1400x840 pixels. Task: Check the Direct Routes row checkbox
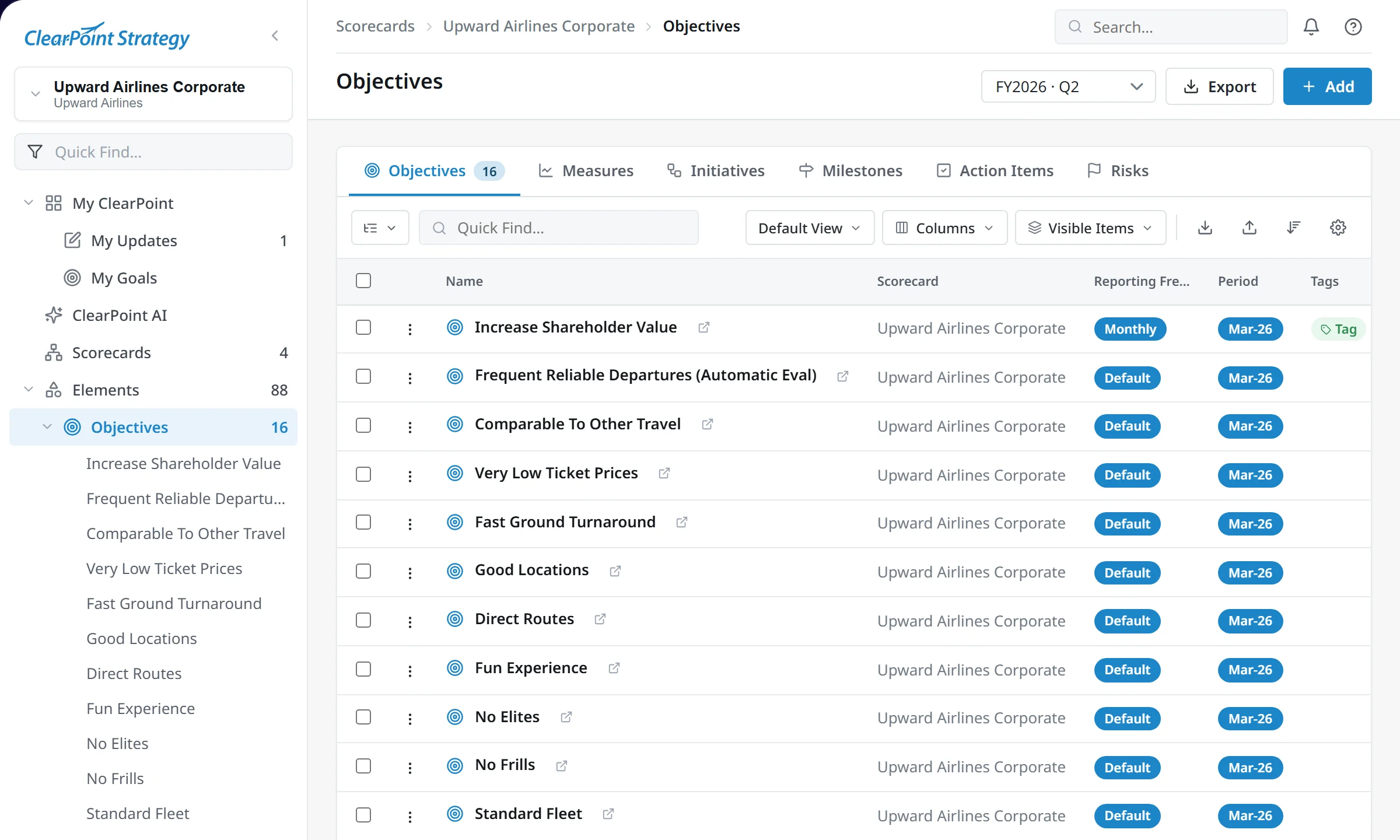point(363,620)
